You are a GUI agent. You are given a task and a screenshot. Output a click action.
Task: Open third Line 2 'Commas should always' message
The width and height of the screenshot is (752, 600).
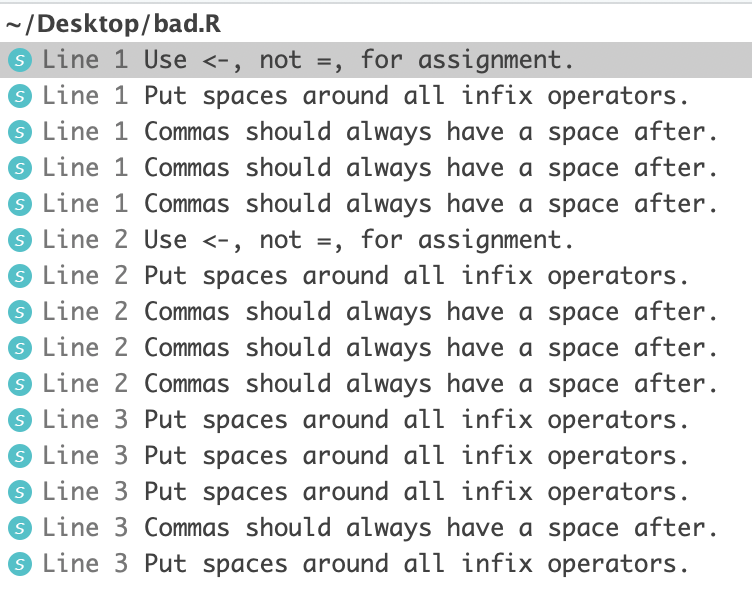coord(380,384)
